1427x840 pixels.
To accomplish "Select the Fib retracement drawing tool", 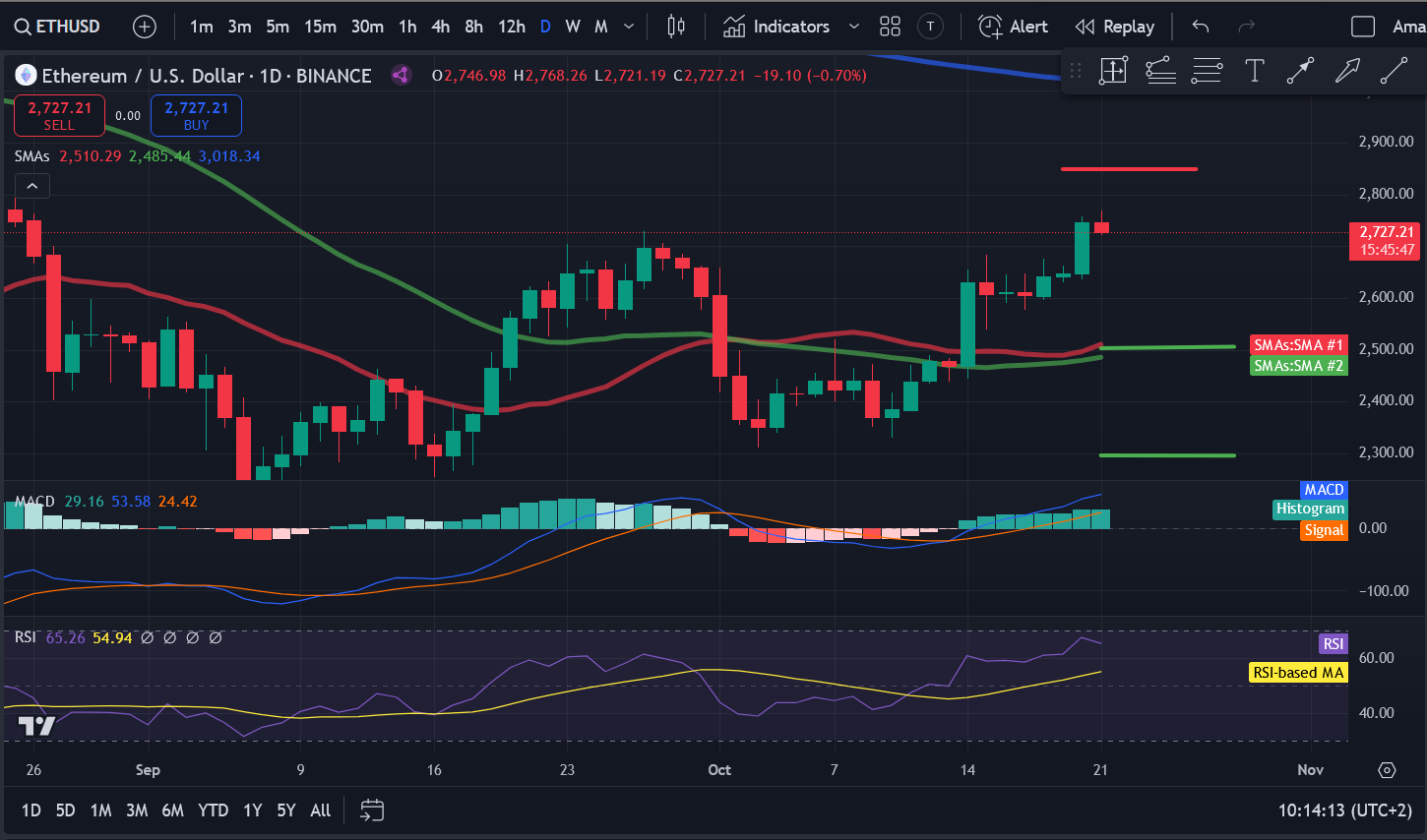I will pos(1160,71).
